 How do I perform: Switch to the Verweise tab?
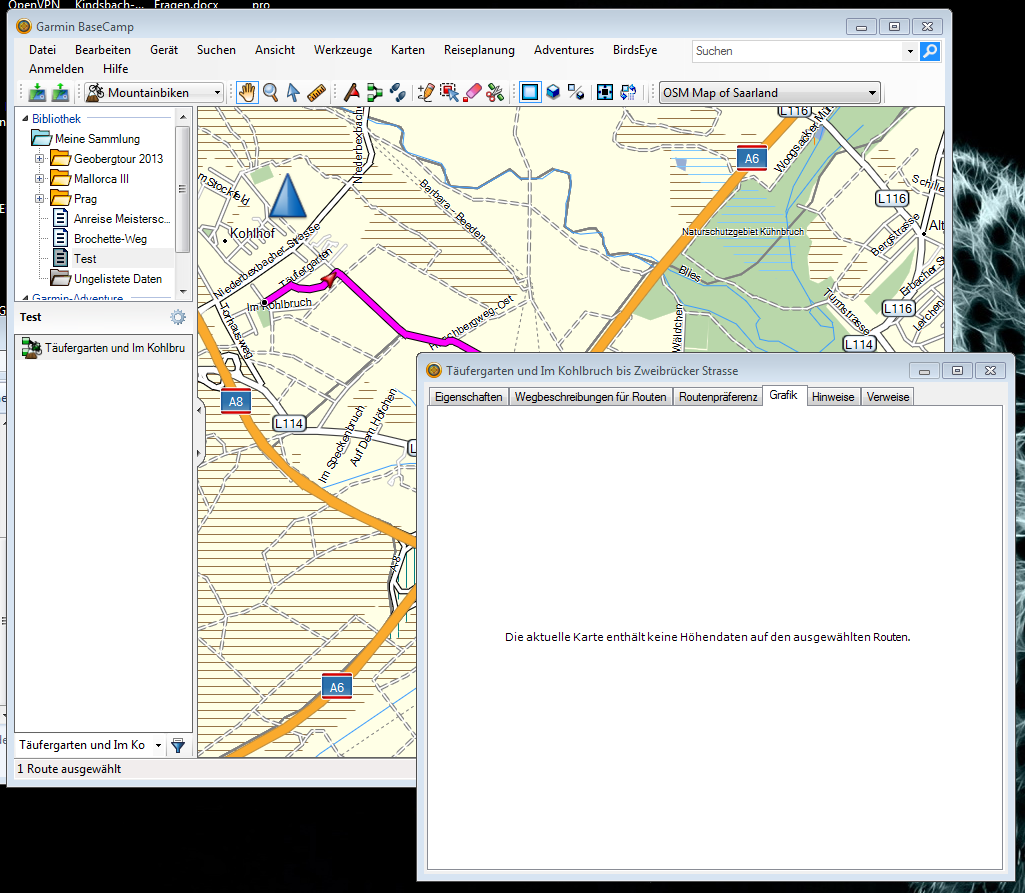coord(888,397)
